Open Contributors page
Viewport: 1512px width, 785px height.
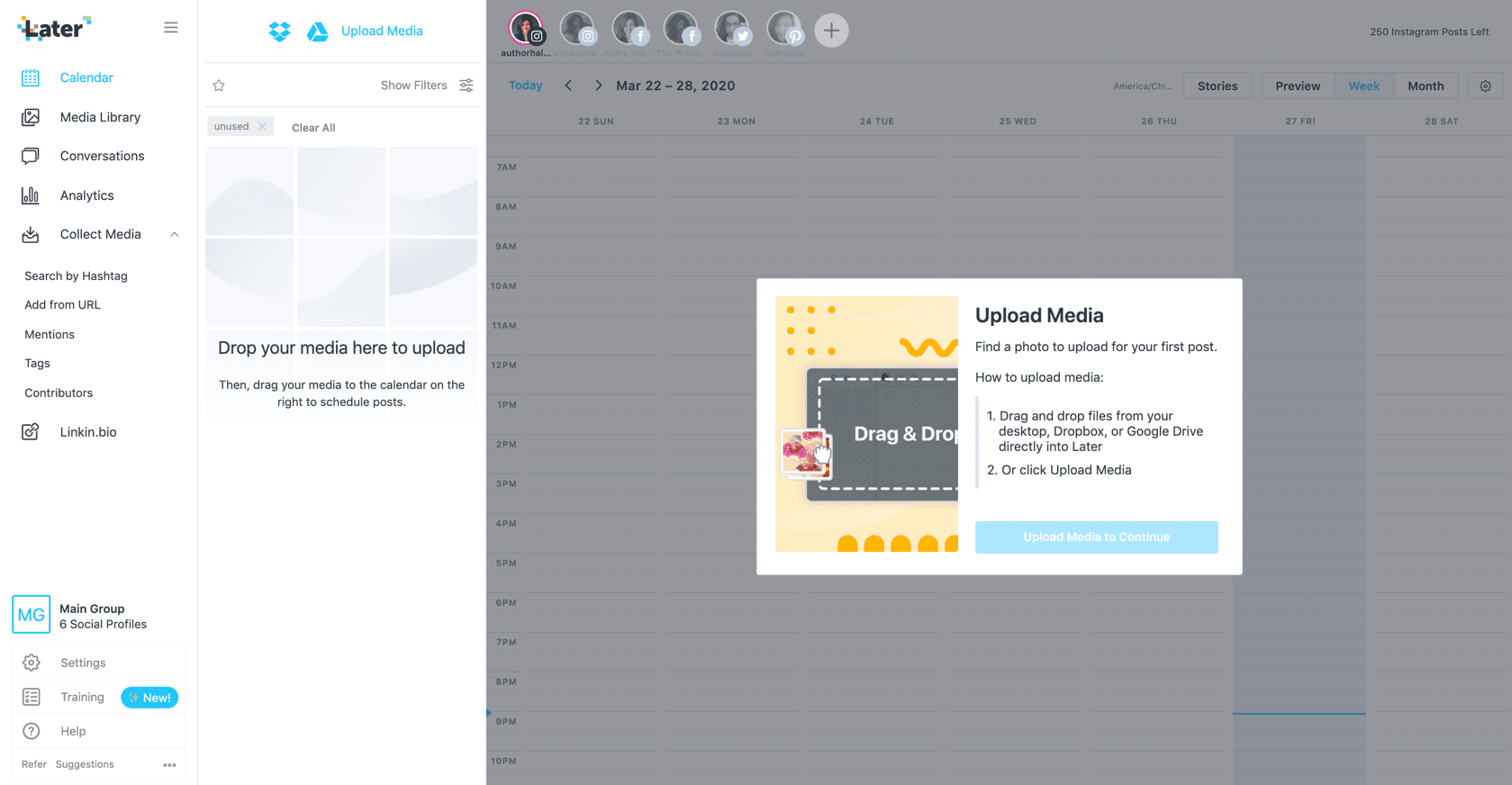(x=59, y=392)
